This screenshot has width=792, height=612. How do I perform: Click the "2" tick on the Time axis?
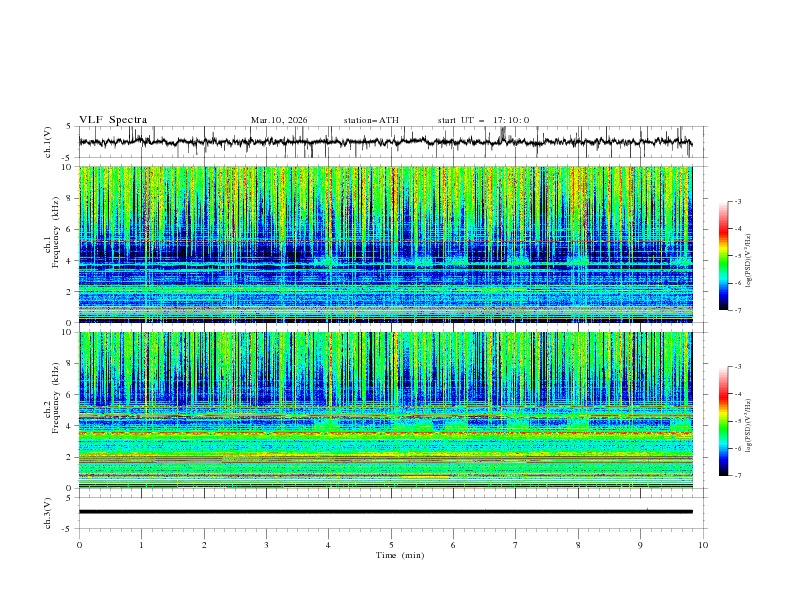(204, 545)
